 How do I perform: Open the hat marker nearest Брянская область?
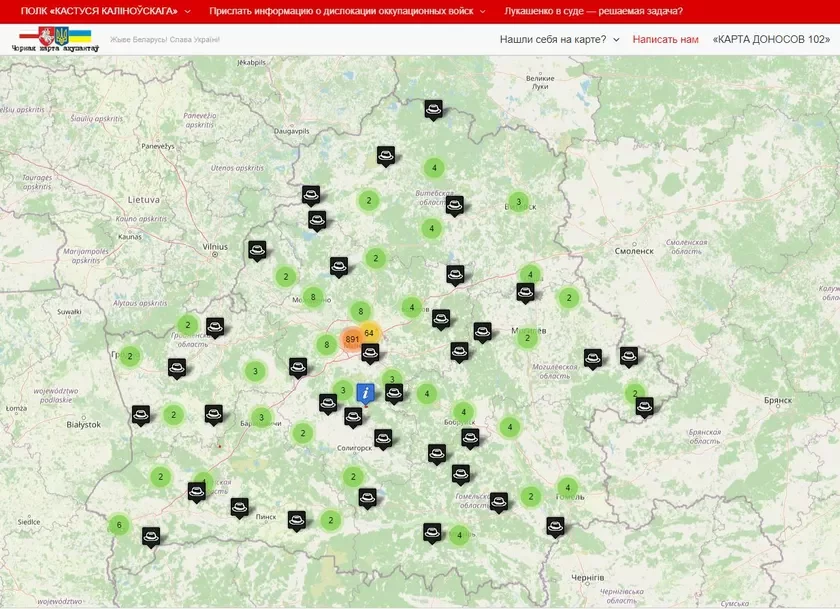coord(644,405)
